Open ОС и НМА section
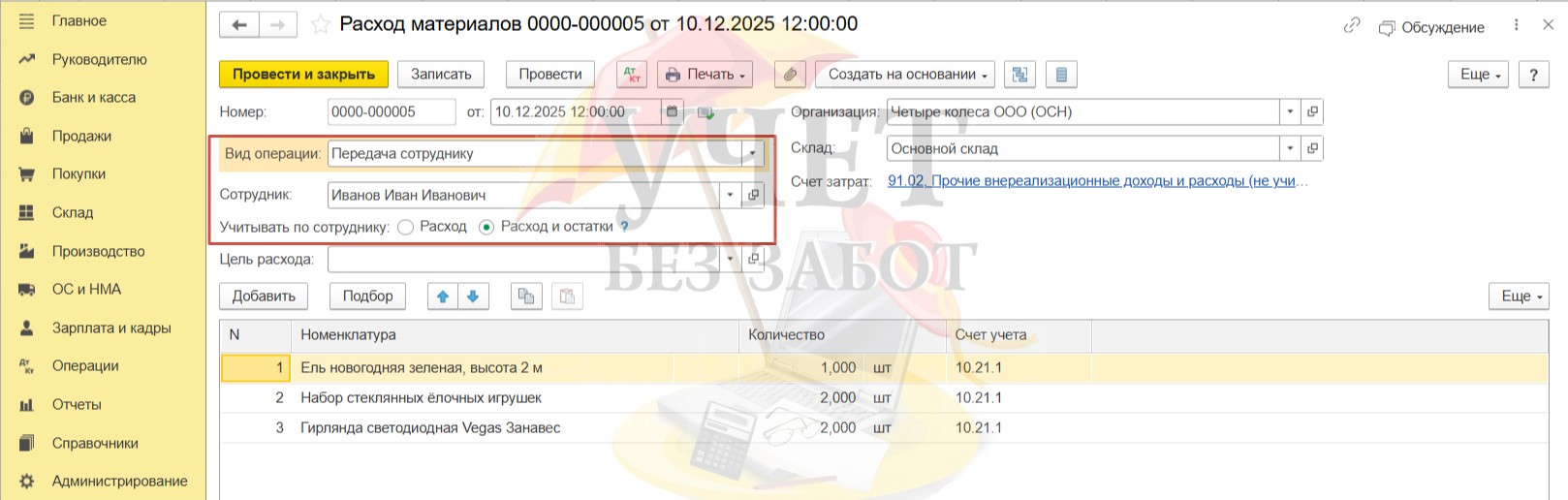1568x500 pixels. pyautogui.click(x=86, y=289)
